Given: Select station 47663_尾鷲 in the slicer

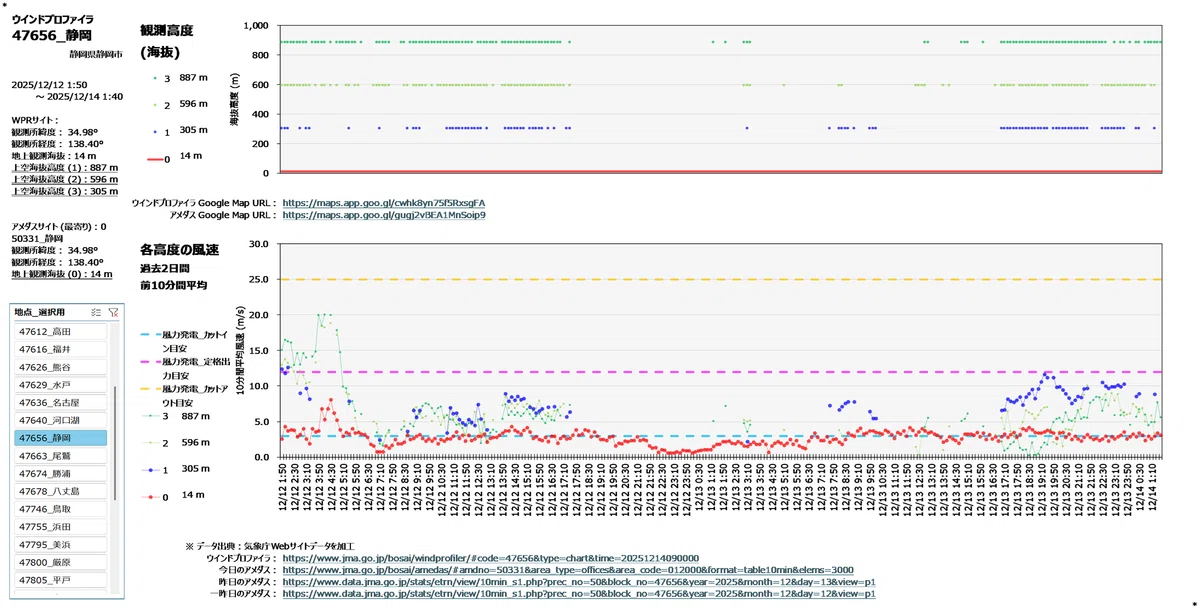Looking at the screenshot, I should click(61, 455).
